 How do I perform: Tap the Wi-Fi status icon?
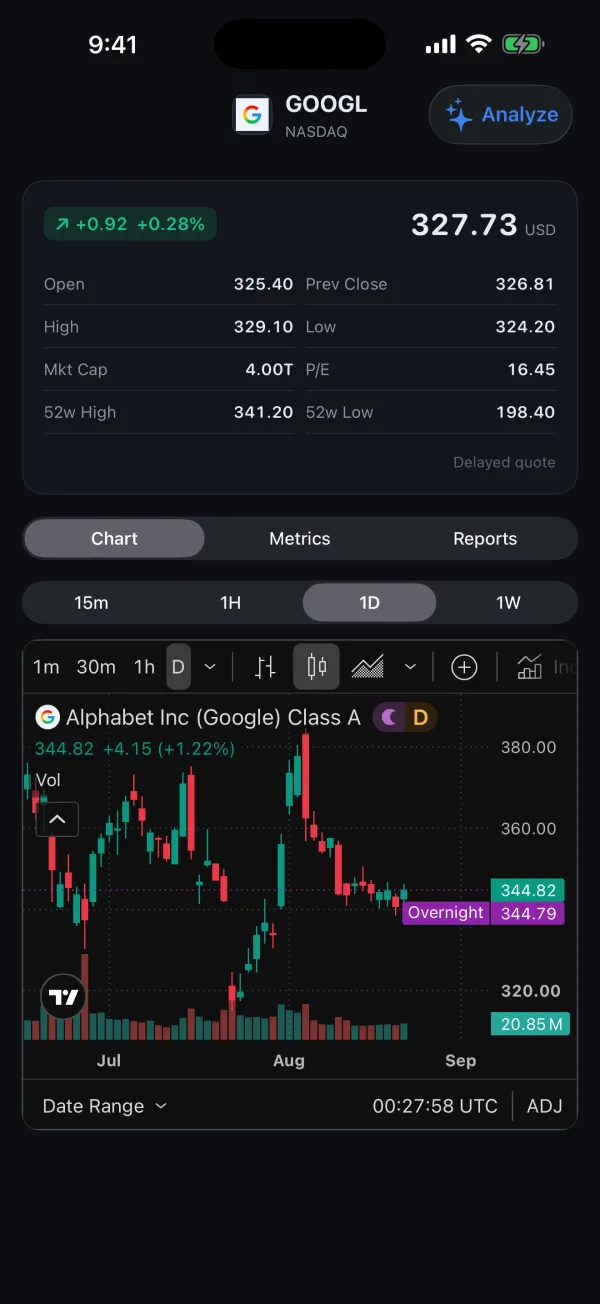click(x=479, y=44)
